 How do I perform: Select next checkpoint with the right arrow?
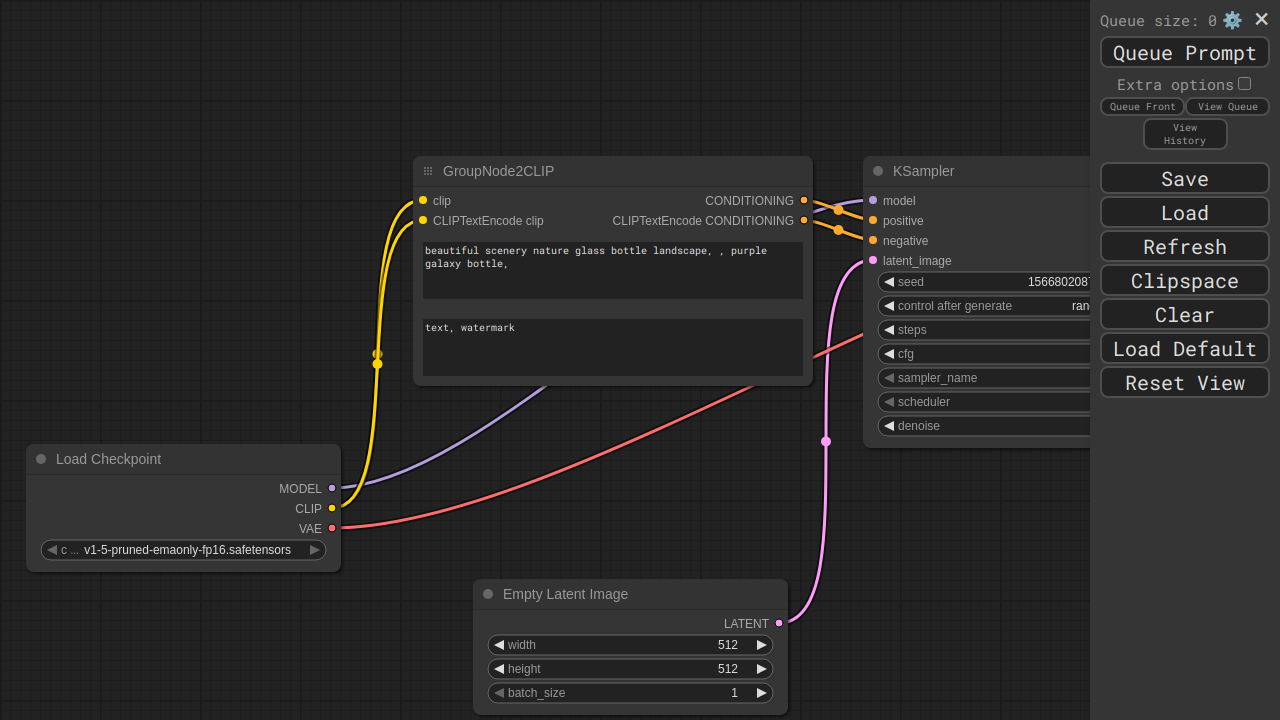coord(315,550)
